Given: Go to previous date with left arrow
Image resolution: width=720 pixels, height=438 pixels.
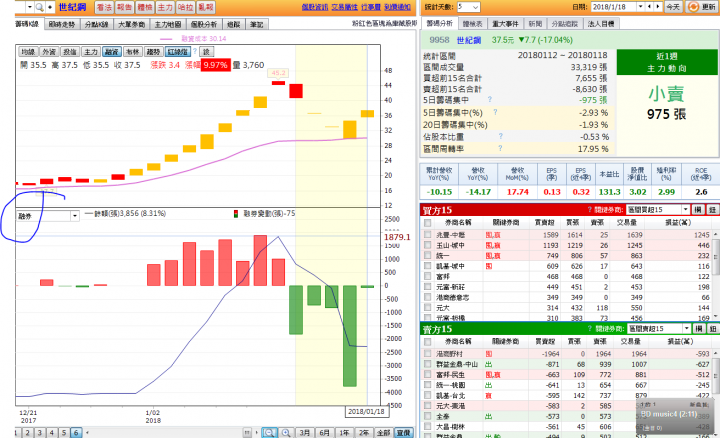Looking at the screenshot, I should click(x=649, y=7).
